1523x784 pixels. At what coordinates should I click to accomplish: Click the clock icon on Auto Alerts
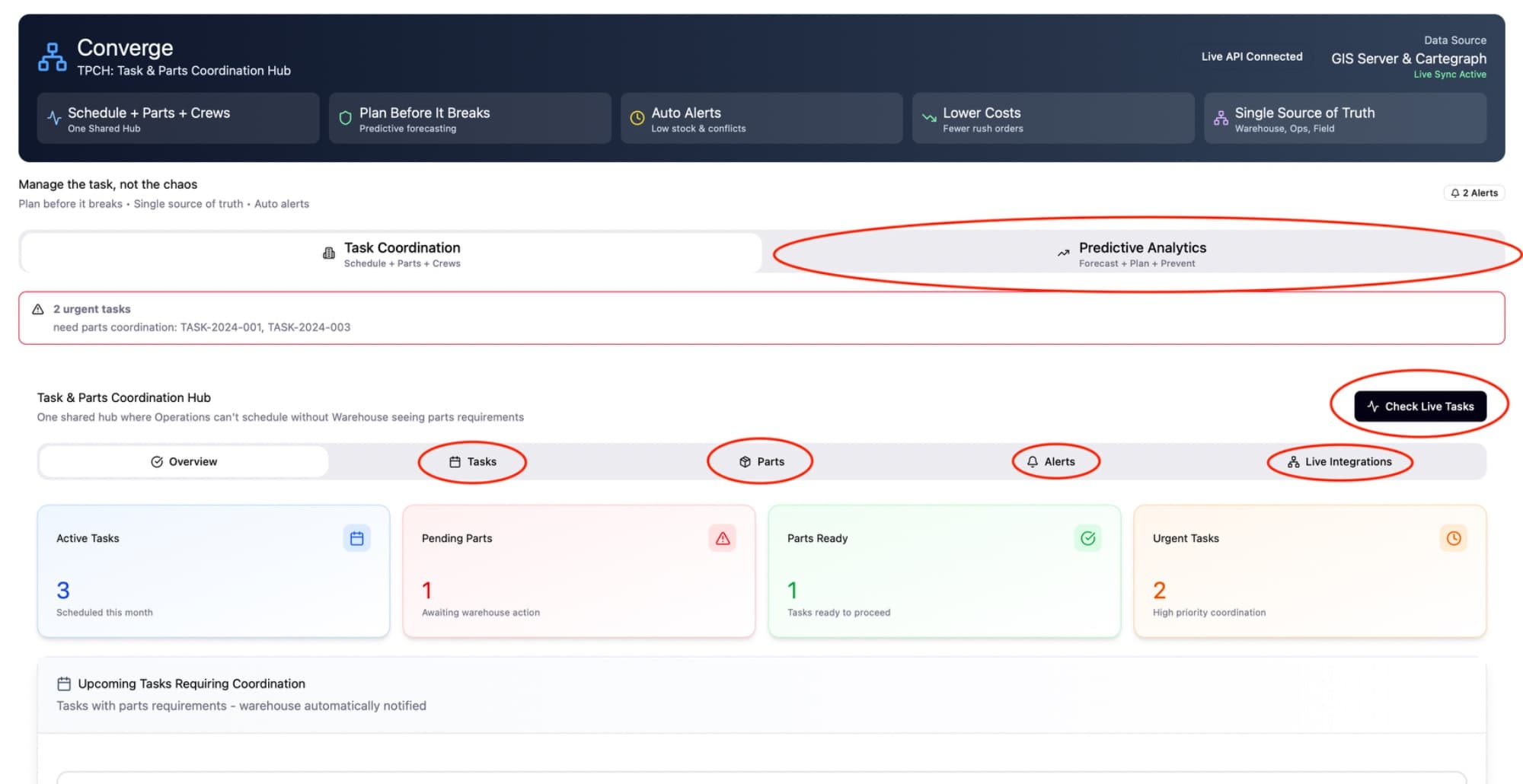click(x=637, y=118)
